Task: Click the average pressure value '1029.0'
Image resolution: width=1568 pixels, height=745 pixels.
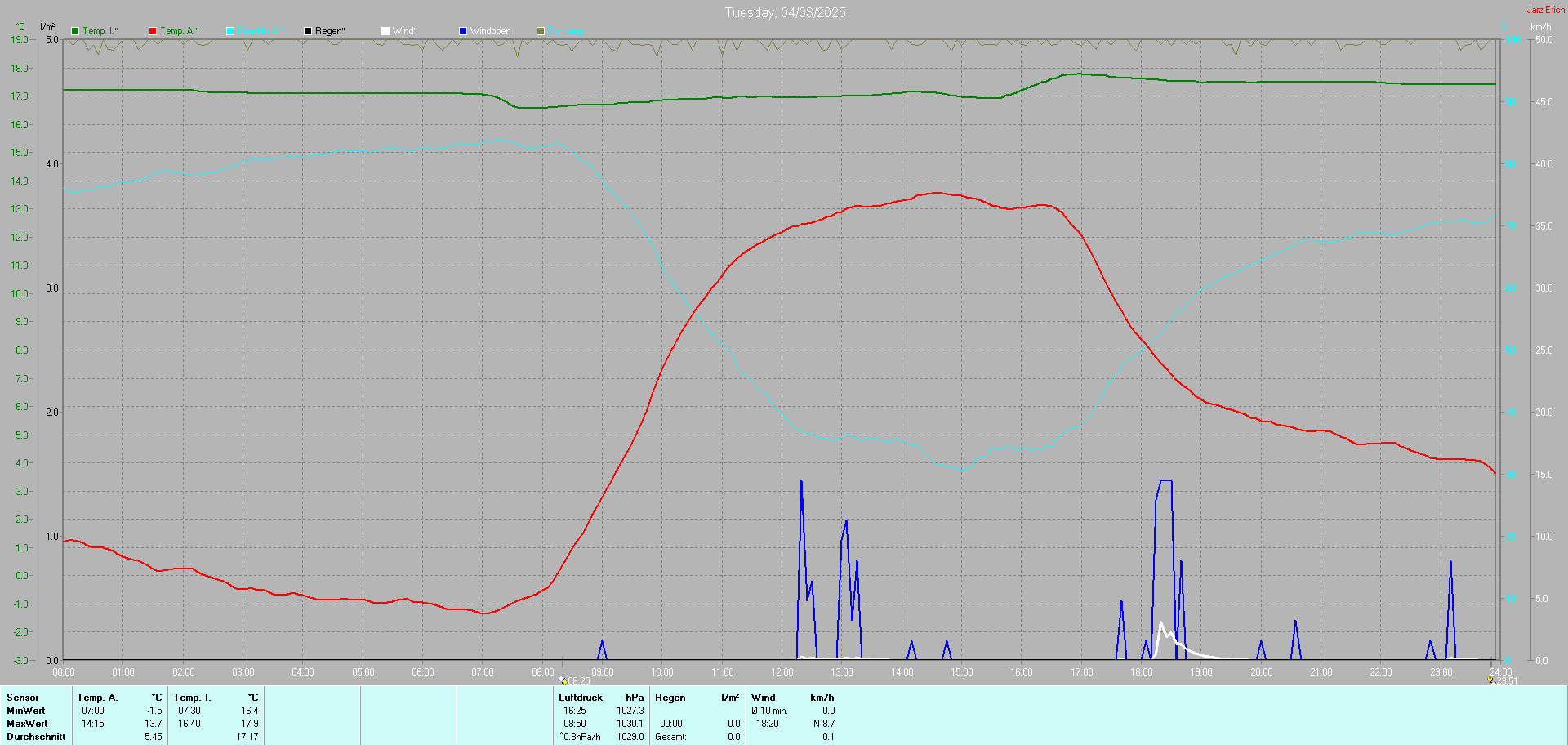Action: click(x=630, y=737)
